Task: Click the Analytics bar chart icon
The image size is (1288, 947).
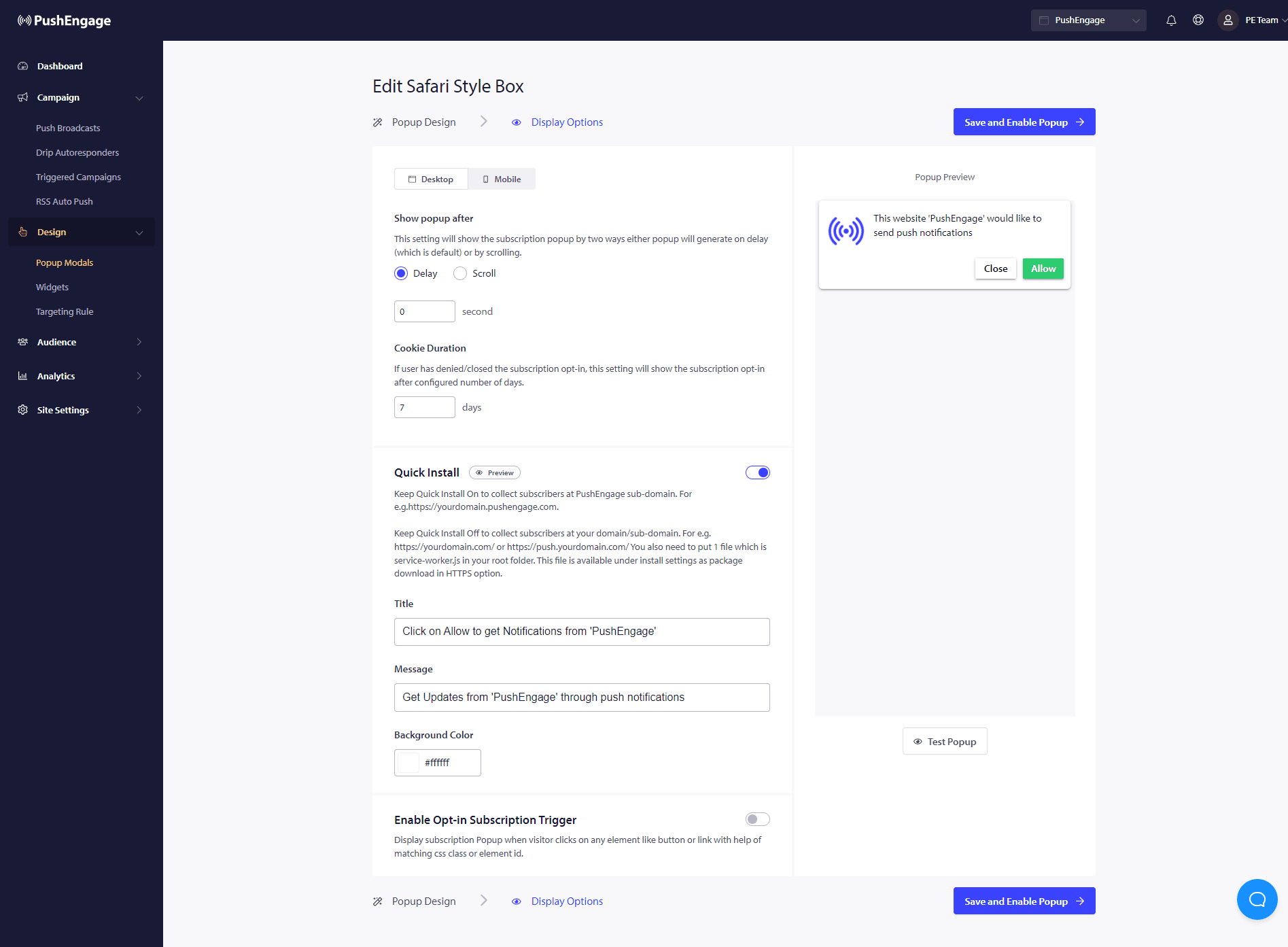Action: pos(23,376)
